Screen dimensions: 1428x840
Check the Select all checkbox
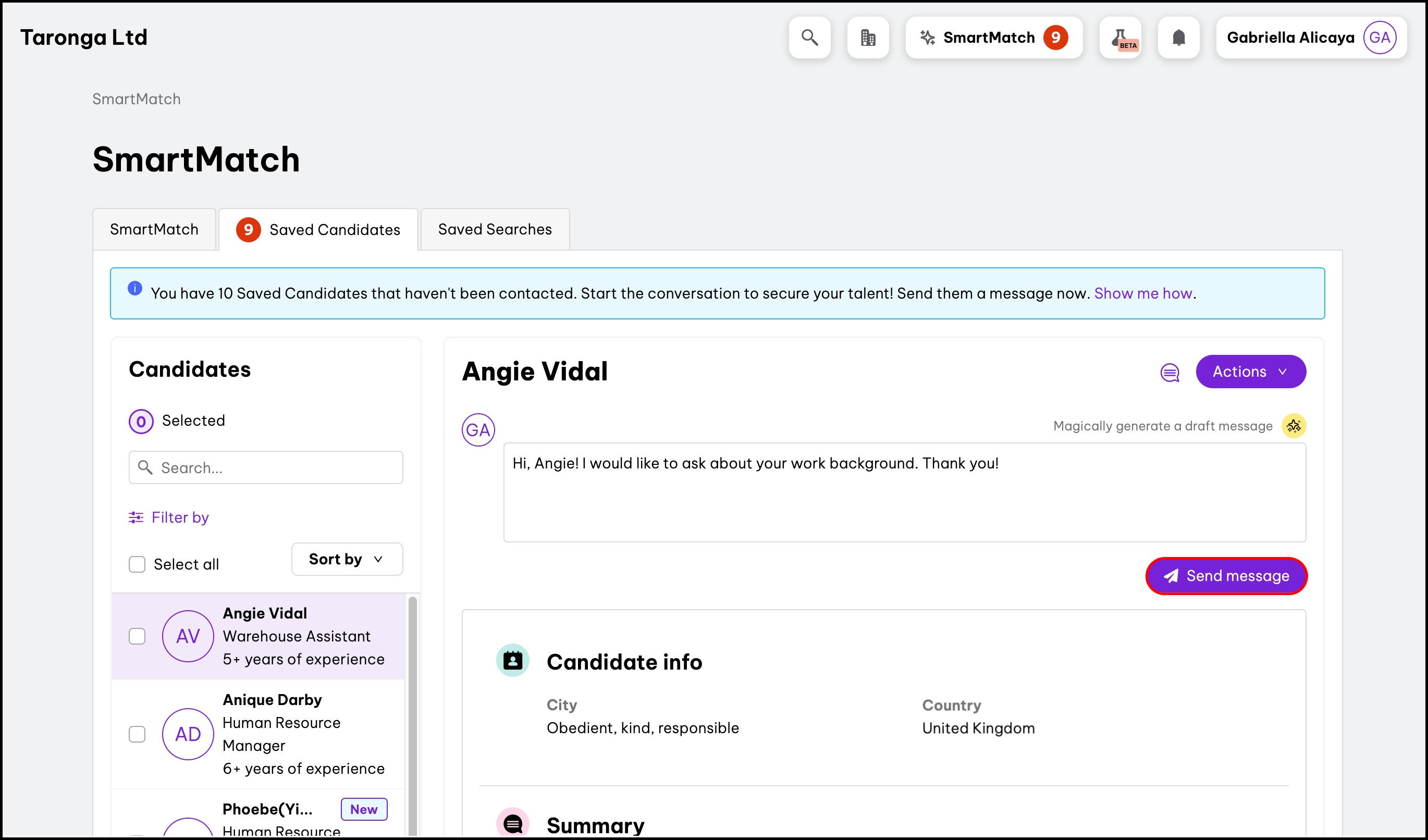137,564
